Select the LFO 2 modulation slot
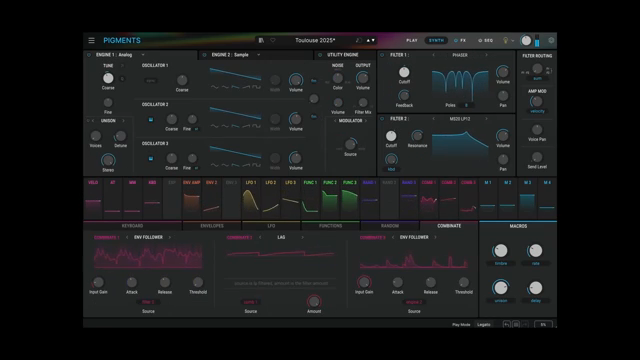Image resolution: width=640 pixels, height=360 pixels. 271,199
